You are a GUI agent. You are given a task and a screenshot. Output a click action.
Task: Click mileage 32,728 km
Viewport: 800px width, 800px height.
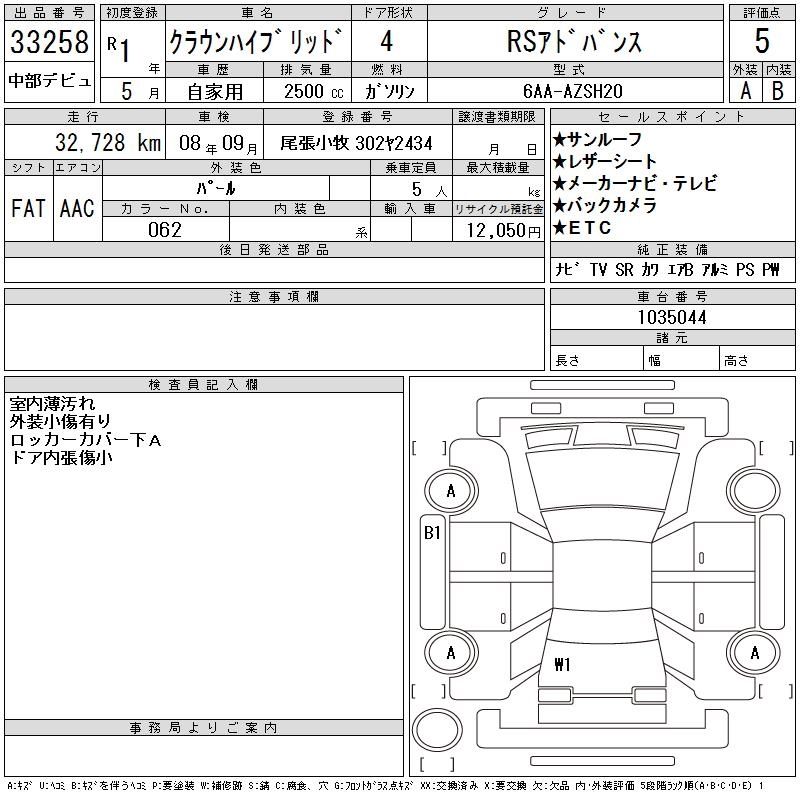pyautogui.click(x=108, y=143)
